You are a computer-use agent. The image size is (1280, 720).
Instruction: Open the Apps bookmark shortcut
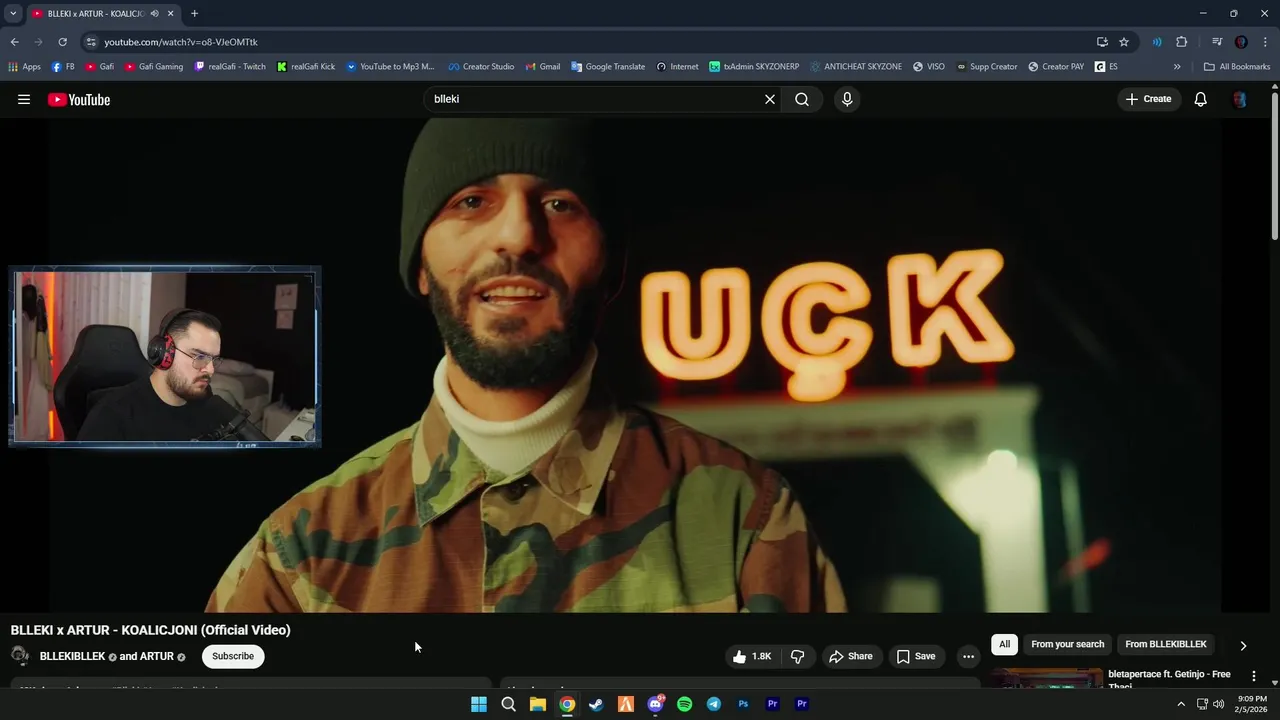point(25,67)
